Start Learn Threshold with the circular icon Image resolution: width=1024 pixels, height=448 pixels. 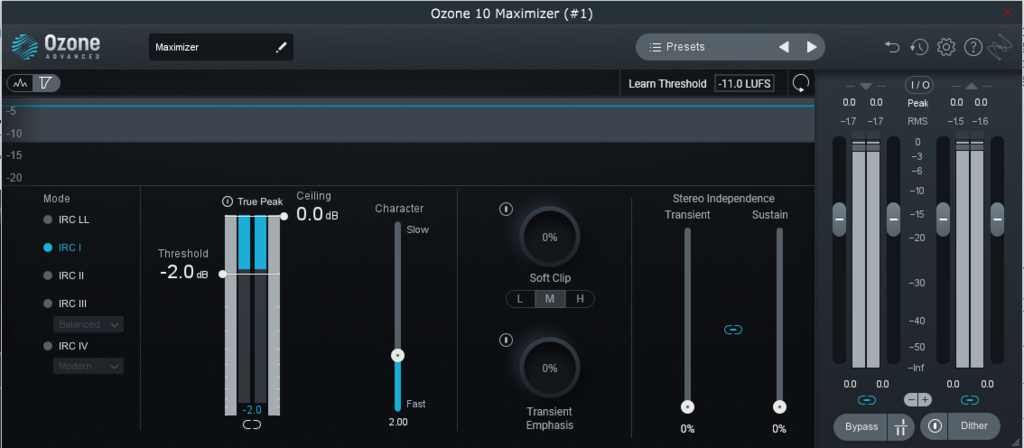coord(801,84)
